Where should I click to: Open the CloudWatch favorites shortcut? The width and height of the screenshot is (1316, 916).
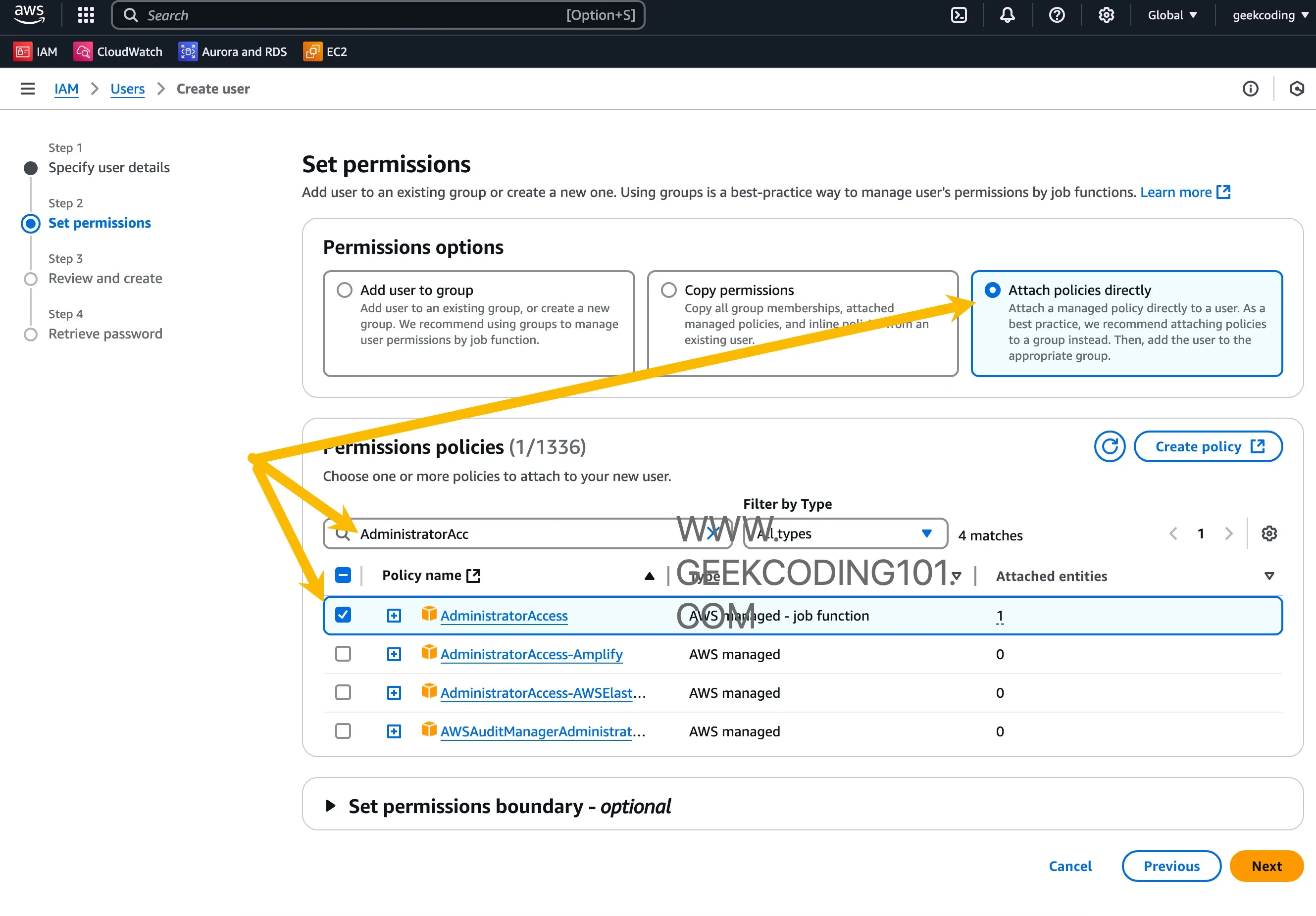[118, 51]
